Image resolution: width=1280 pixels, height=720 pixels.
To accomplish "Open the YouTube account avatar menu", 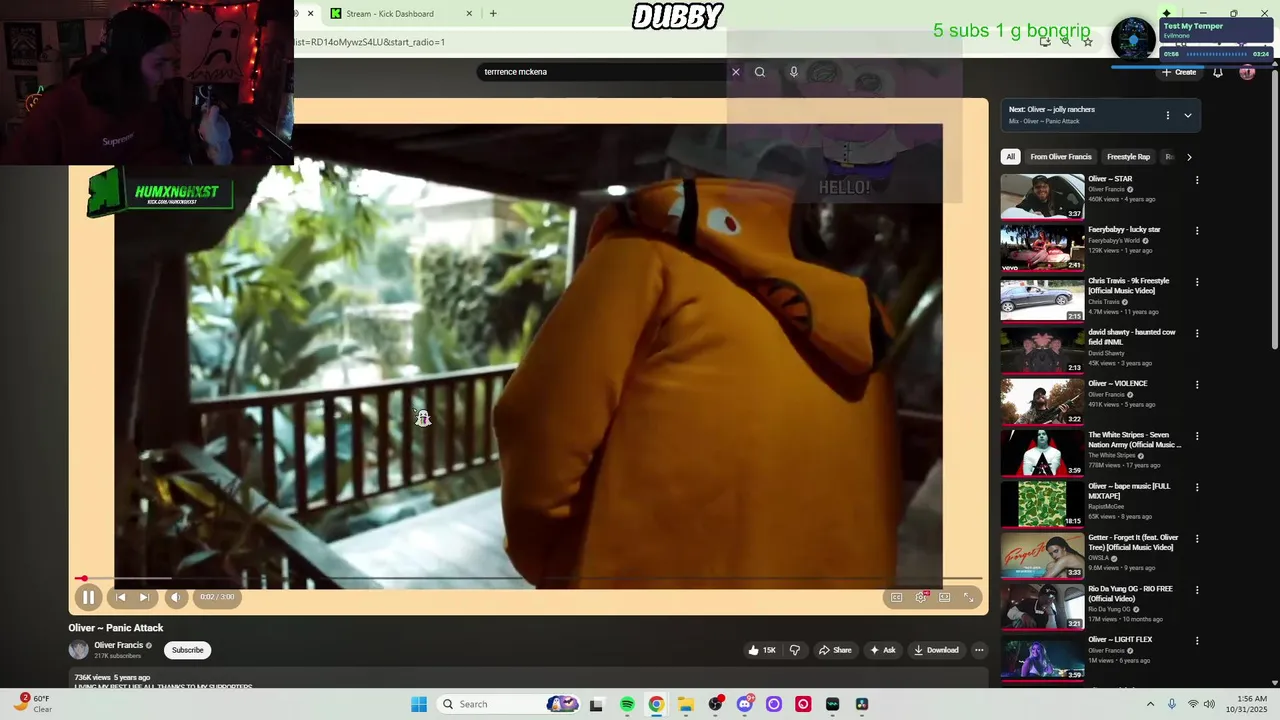I will (x=1247, y=72).
